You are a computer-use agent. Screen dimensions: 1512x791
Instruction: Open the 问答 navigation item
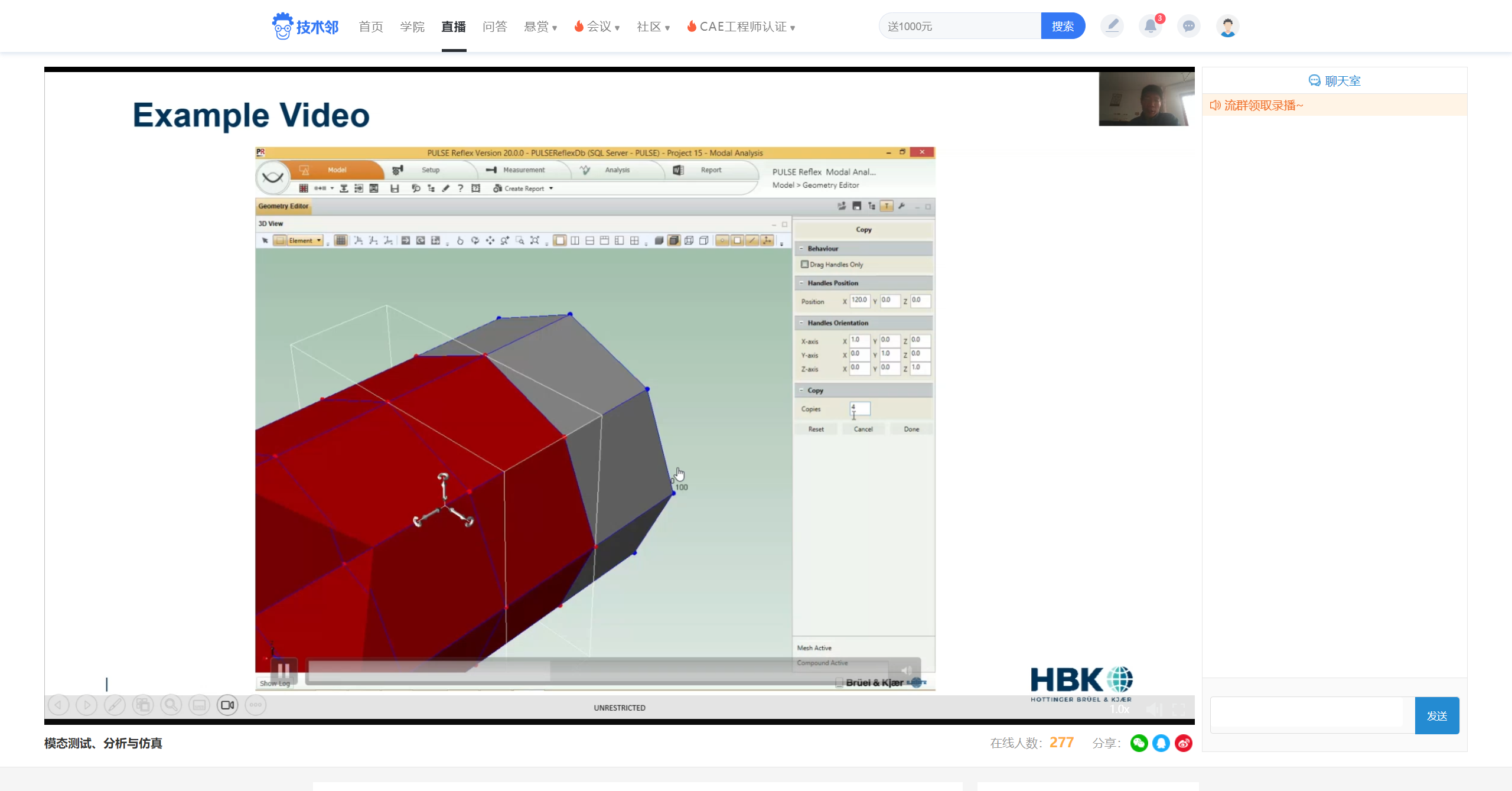pyautogui.click(x=495, y=27)
